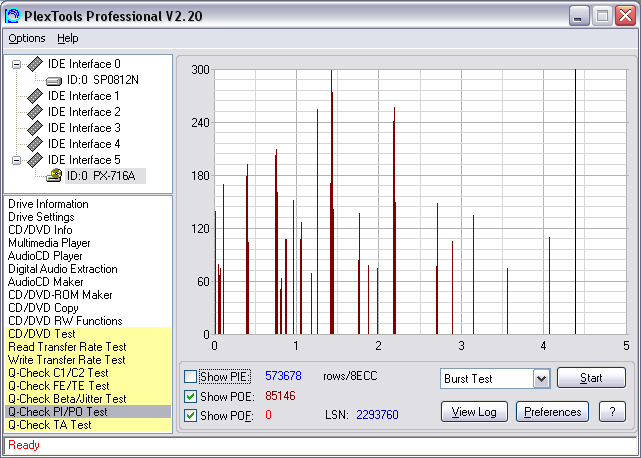Uncheck the Show POE checkbox
Image resolution: width=641 pixels, height=458 pixels.
tap(191, 396)
